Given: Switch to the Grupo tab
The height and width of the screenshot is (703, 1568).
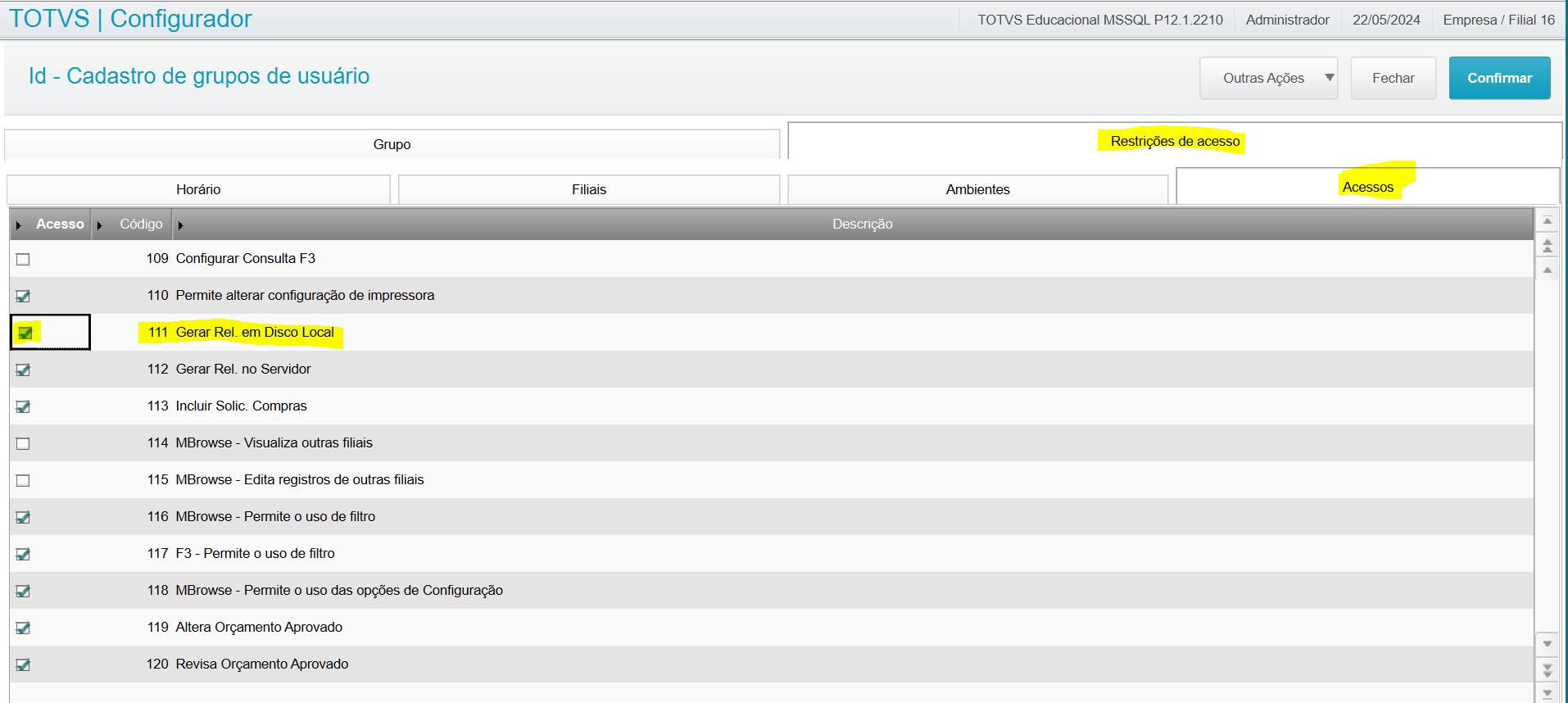Looking at the screenshot, I should click(x=392, y=144).
